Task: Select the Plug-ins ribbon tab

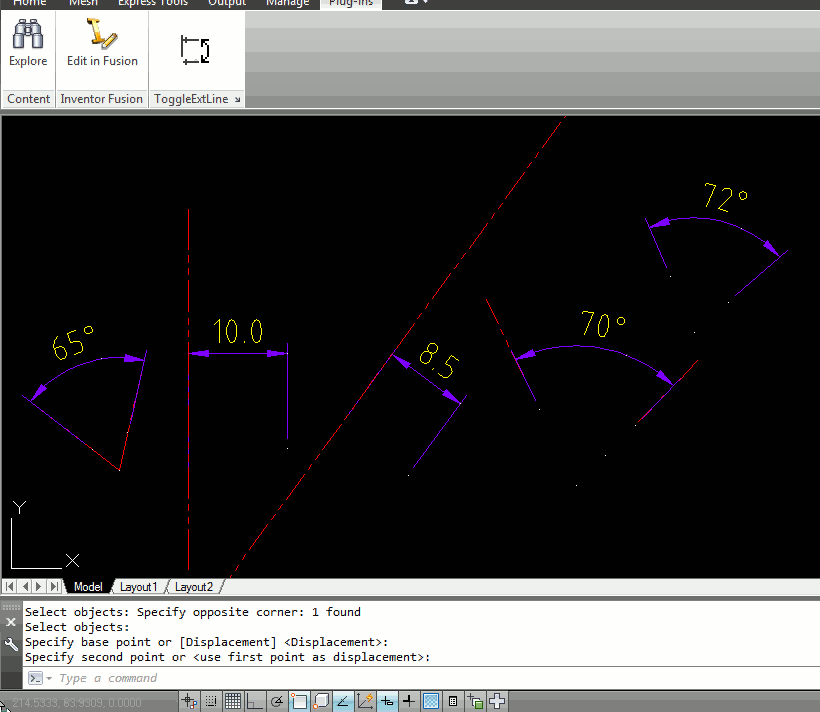Action: point(351,3)
